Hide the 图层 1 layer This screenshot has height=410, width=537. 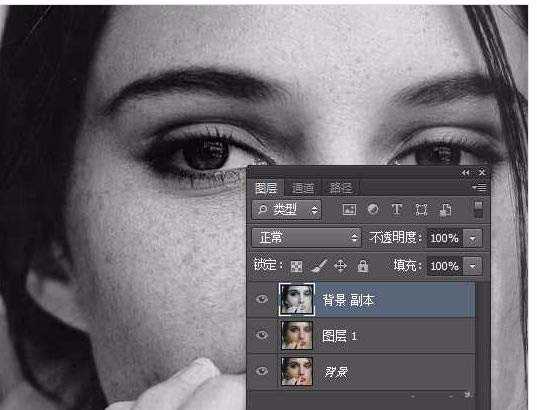tap(262, 335)
